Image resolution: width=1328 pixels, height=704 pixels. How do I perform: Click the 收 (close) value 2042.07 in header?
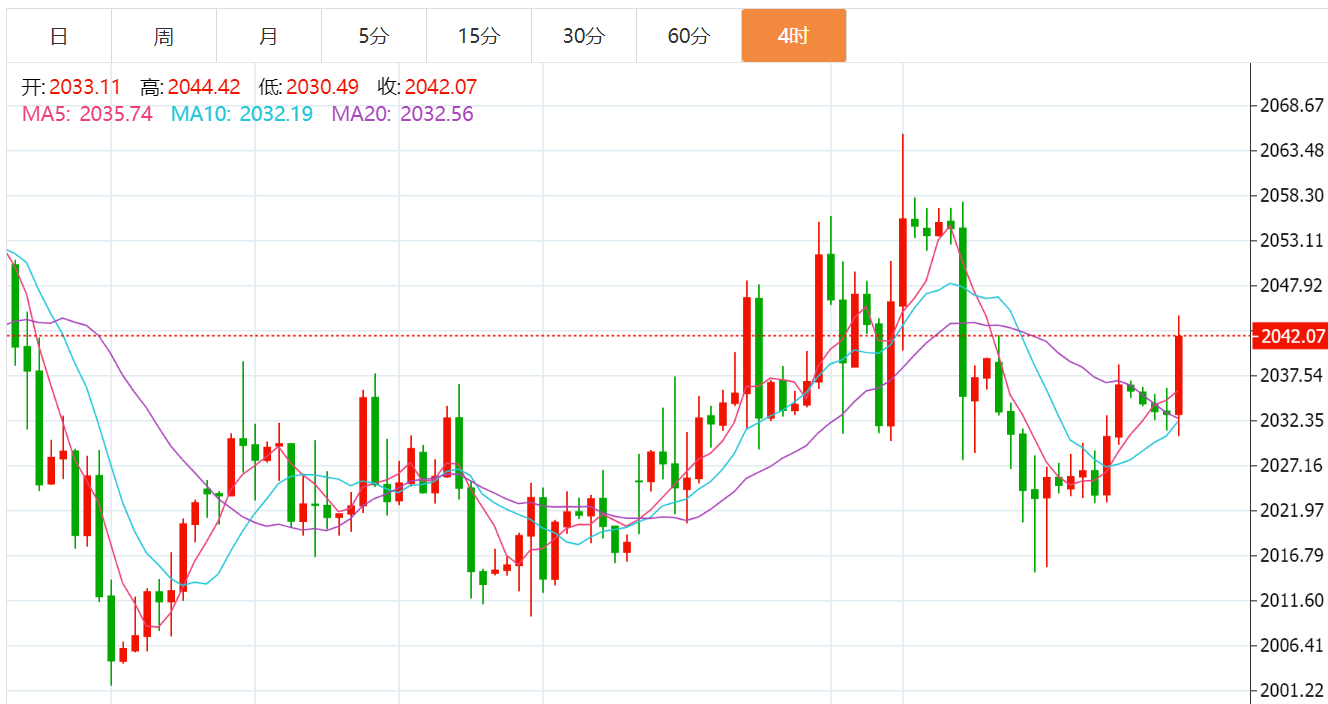coord(441,87)
